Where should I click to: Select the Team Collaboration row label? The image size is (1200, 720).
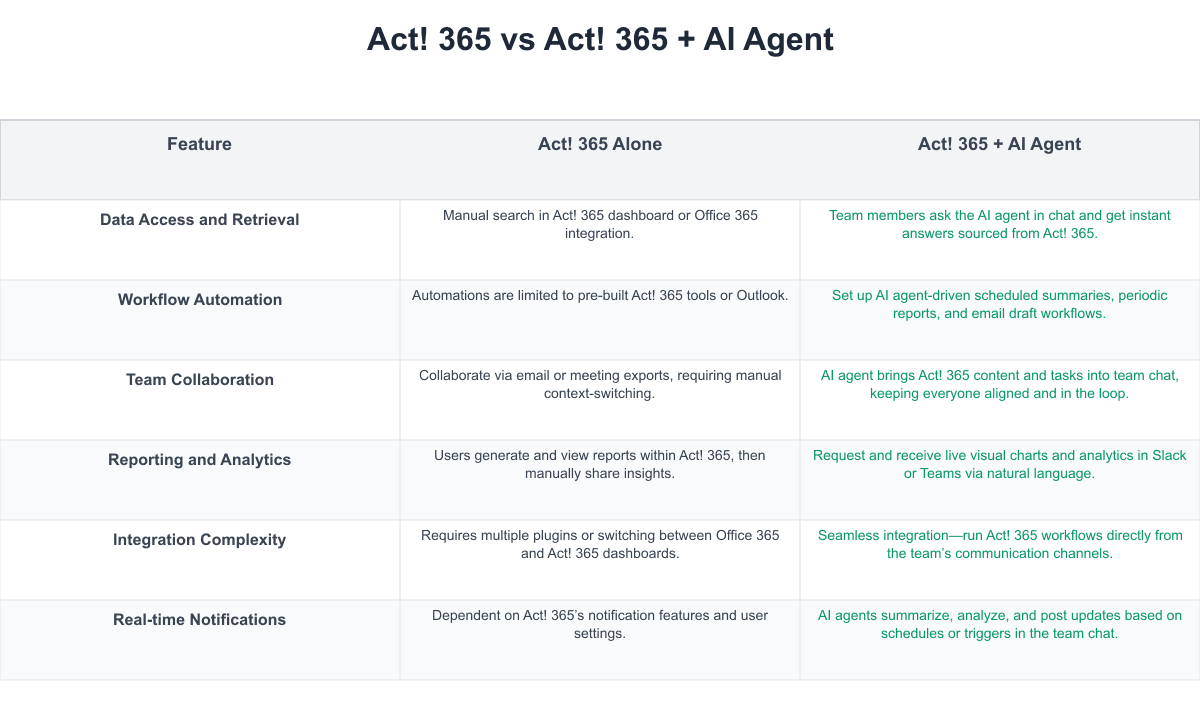click(x=199, y=380)
